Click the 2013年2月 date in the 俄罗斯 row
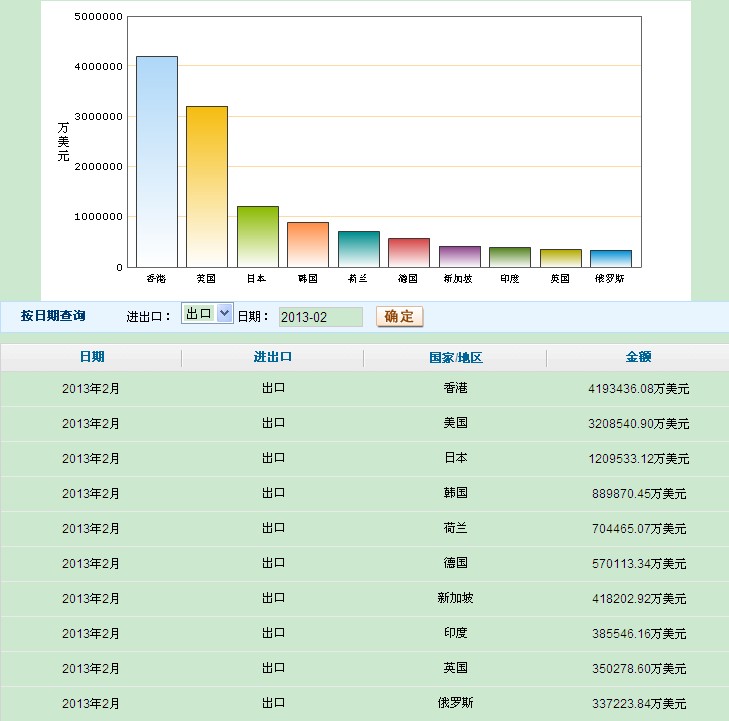Image resolution: width=729 pixels, height=721 pixels. [x=91, y=704]
